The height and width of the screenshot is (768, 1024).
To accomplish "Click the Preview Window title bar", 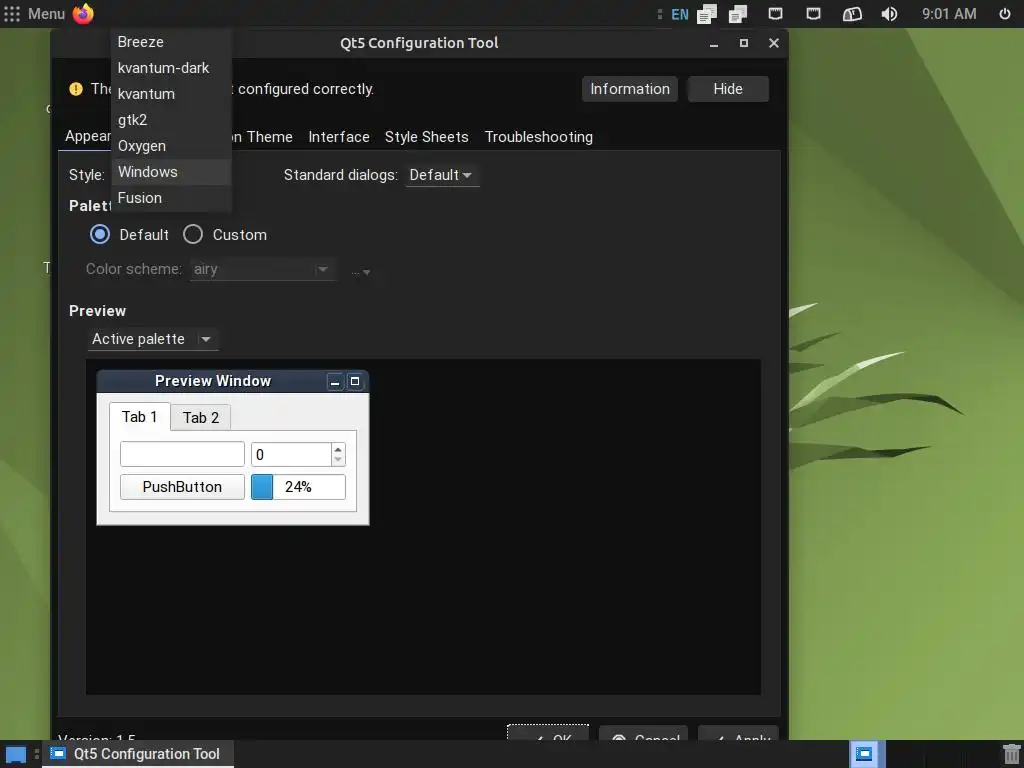I will (x=212, y=381).
